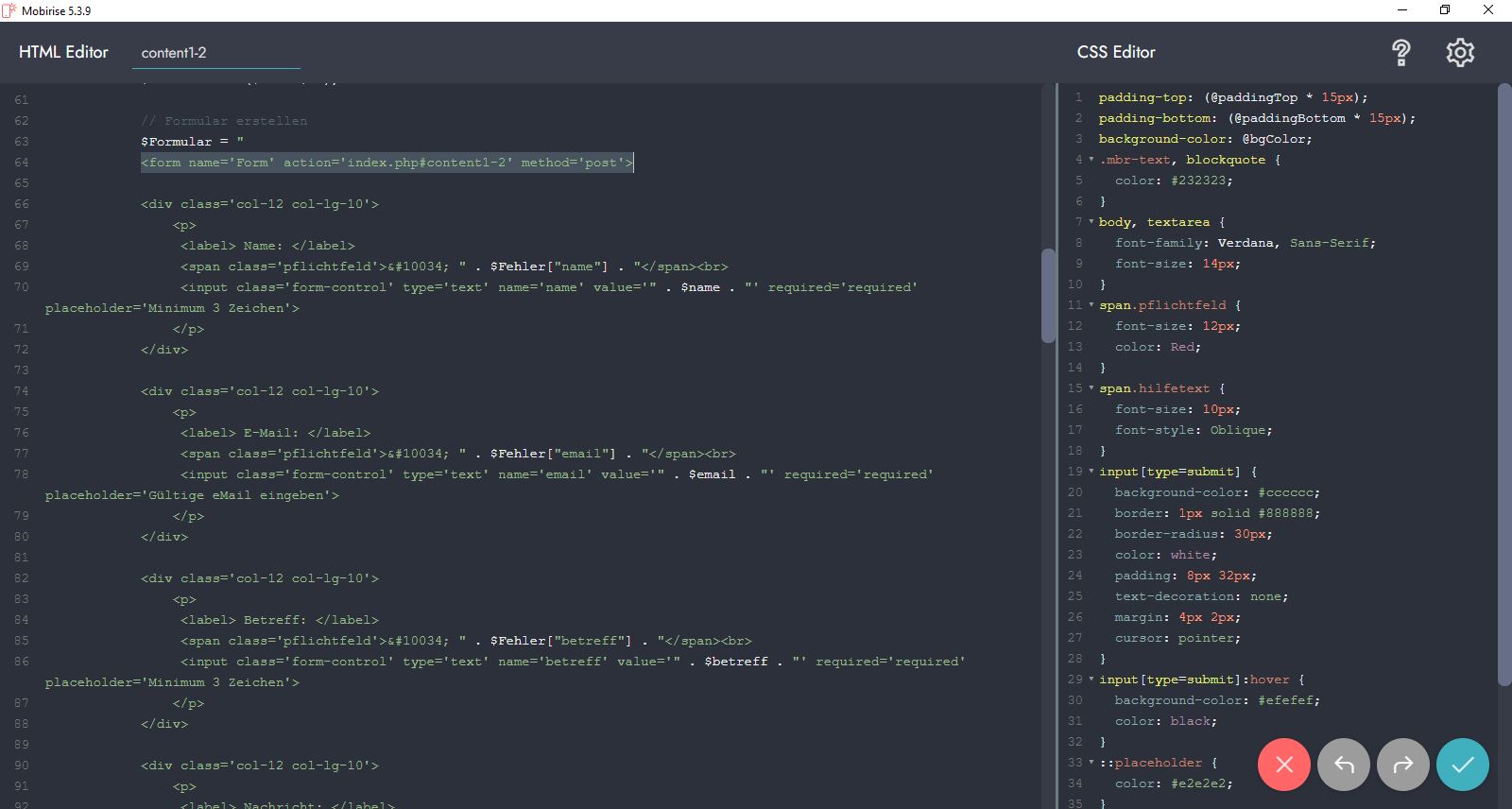Fold the span.pflichtfeld CSS block

[1091, 305]
